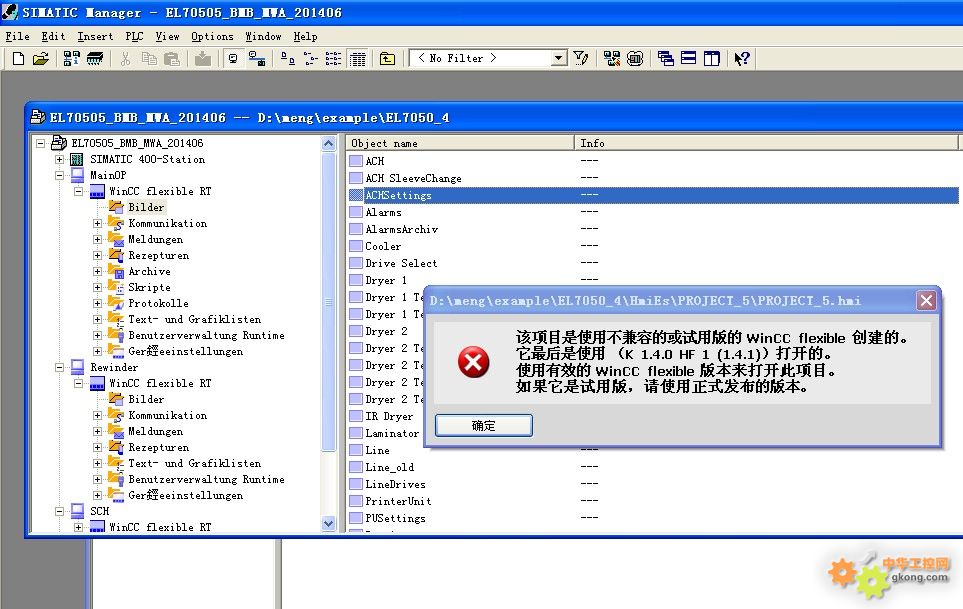This screenshot has height=609, width=963.
Task: Select Bilder under MainOP
Action: click(x=146, y=207)
